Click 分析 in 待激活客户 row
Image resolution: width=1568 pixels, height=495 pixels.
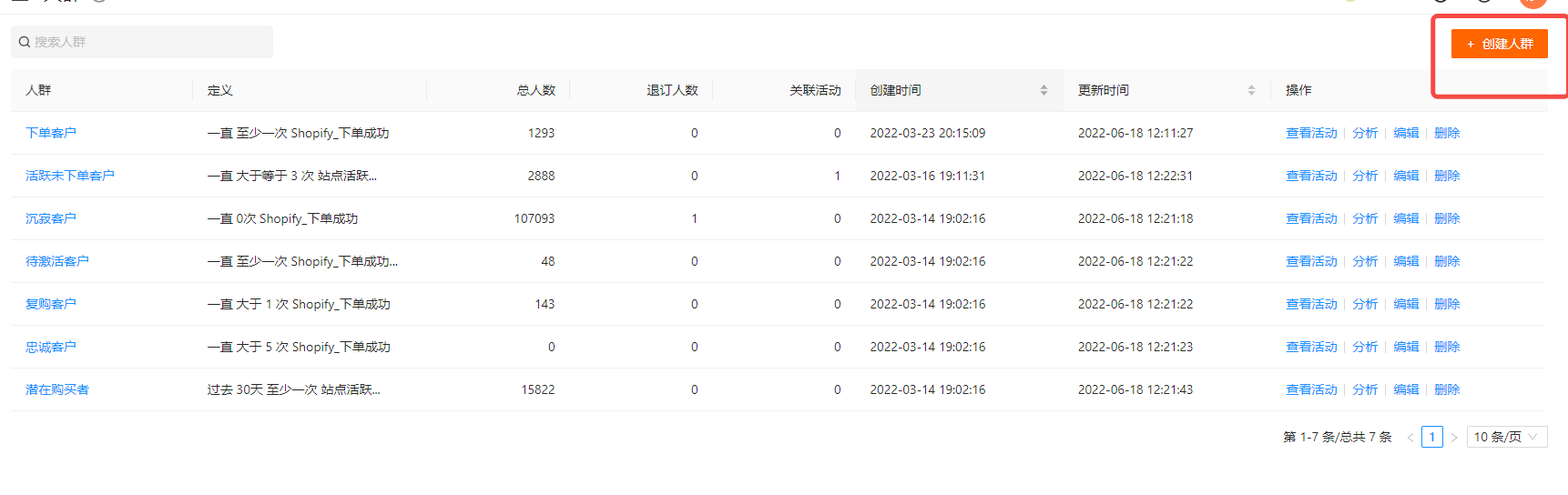(1365, 261)
